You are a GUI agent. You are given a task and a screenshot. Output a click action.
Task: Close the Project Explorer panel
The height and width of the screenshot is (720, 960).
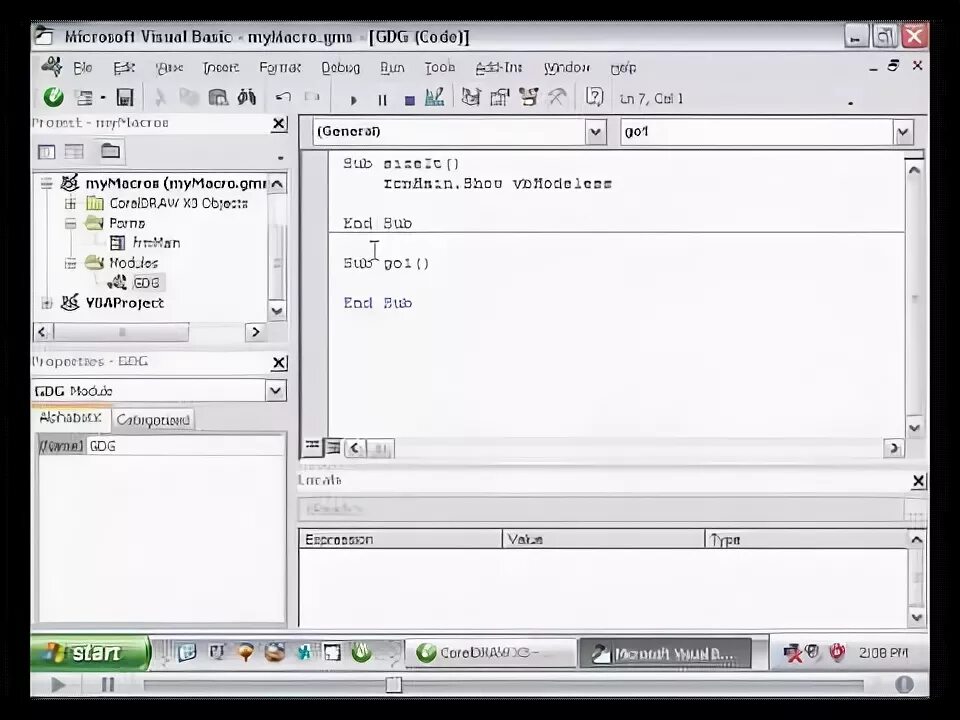[279, 124]
